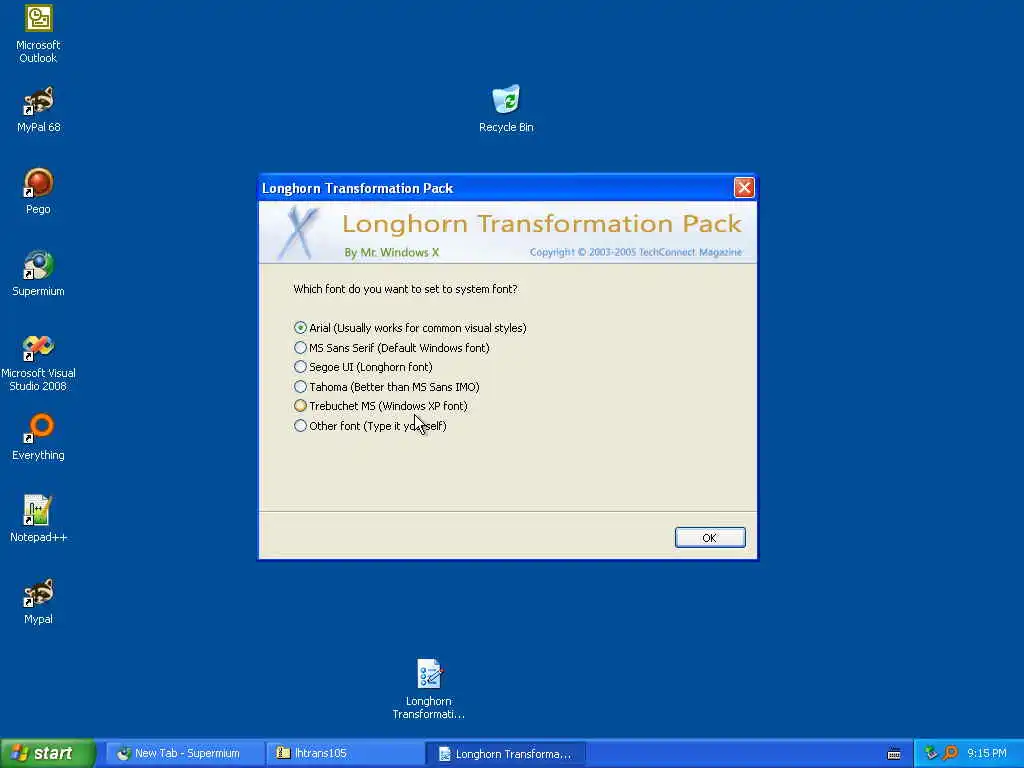Viewport: 1024px width, 768px height.
Task: Select the Notepad++ desktop shortcut
Action: (x=38, y=519)
